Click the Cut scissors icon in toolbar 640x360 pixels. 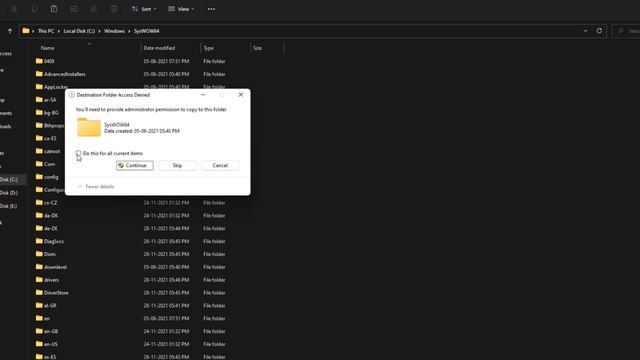pyautogui.click(x=14, y=9)
